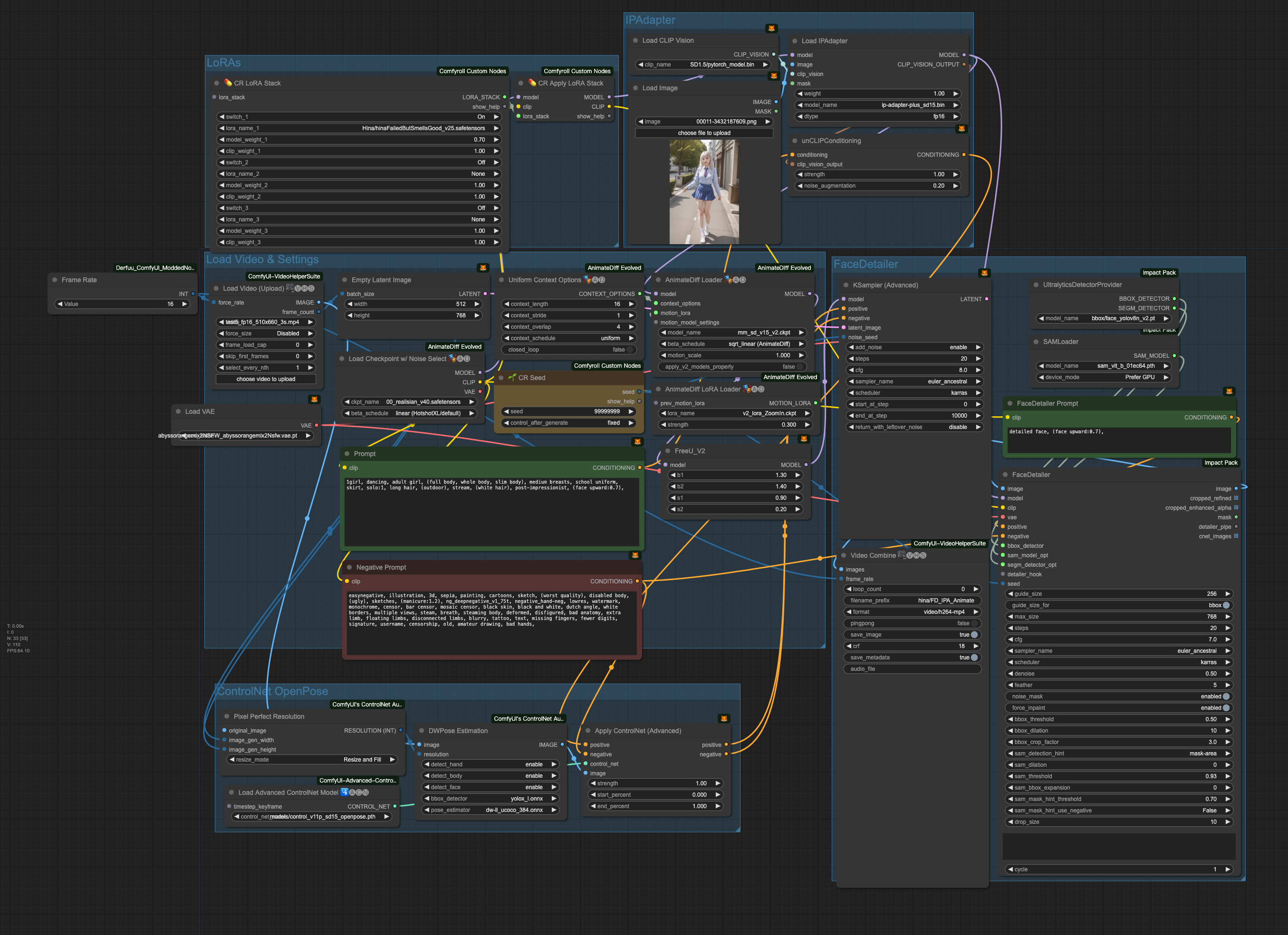
Task: Click the loaded girl image preview
Action: pyautogui.click(x=703, y=192)
